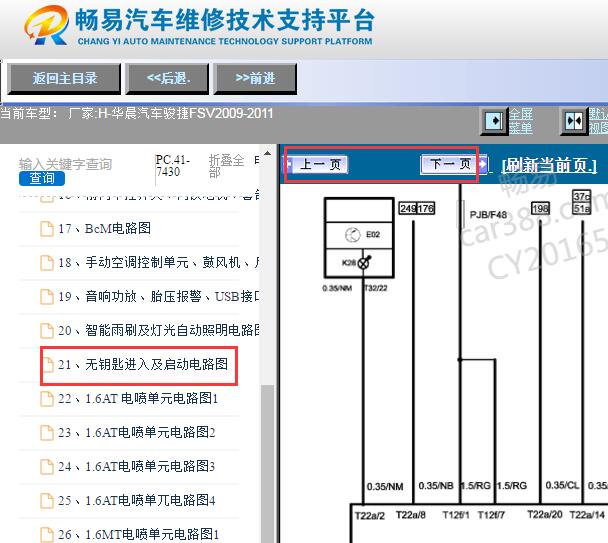
Task: Click the T32/22 pin label
Action: [x=376, y=288]
